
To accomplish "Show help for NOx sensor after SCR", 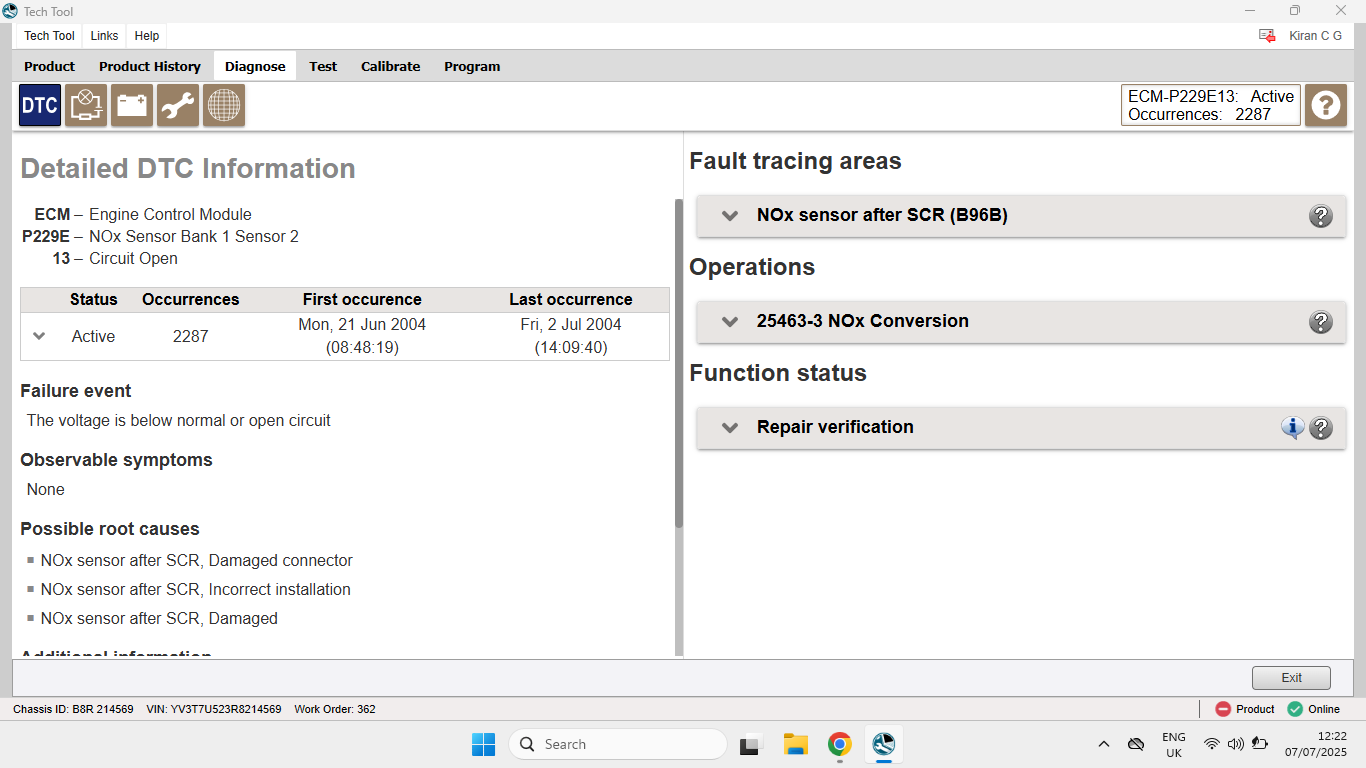I will [x=1321, y=216].
